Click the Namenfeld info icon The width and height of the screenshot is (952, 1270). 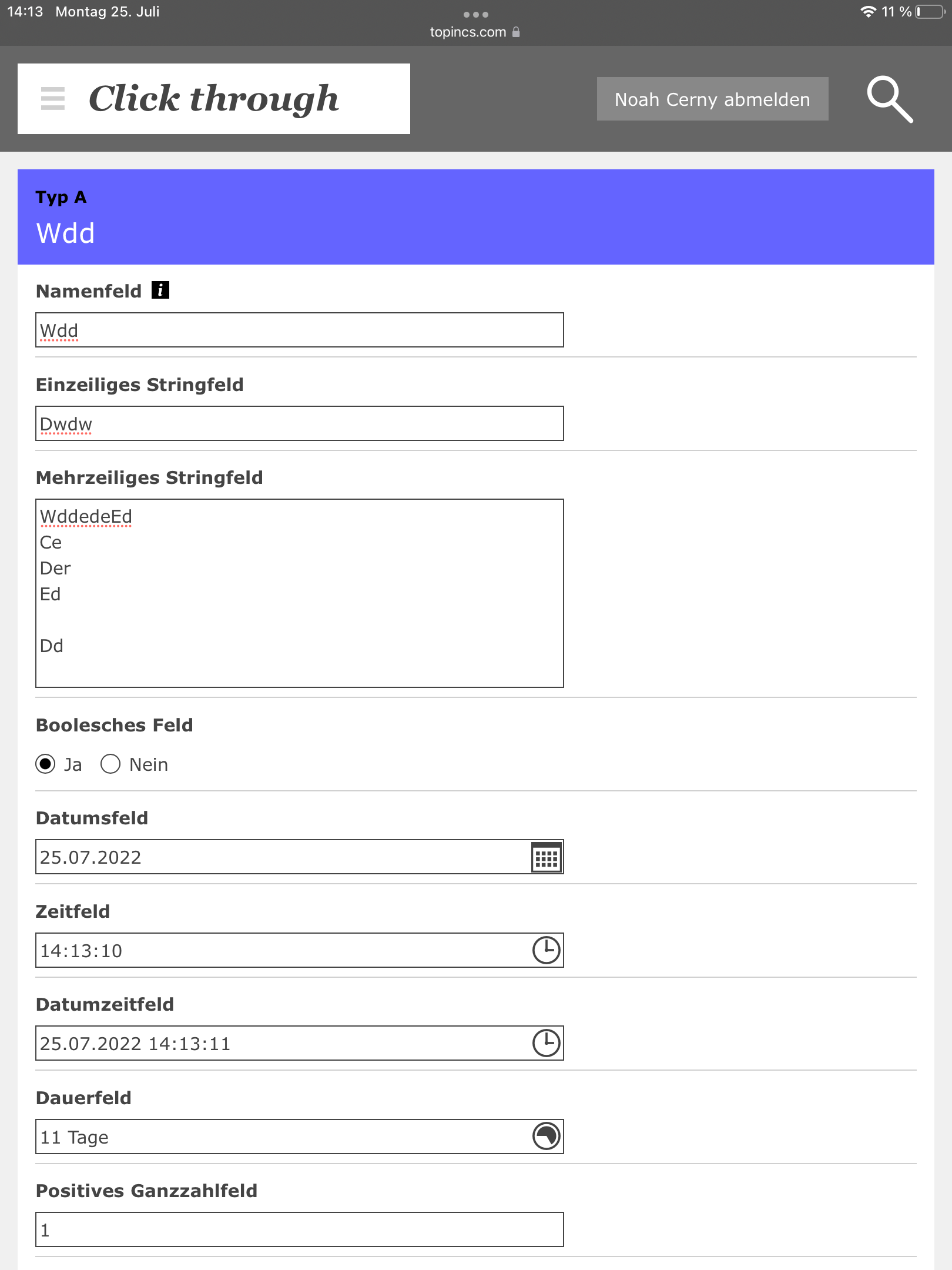160,290
